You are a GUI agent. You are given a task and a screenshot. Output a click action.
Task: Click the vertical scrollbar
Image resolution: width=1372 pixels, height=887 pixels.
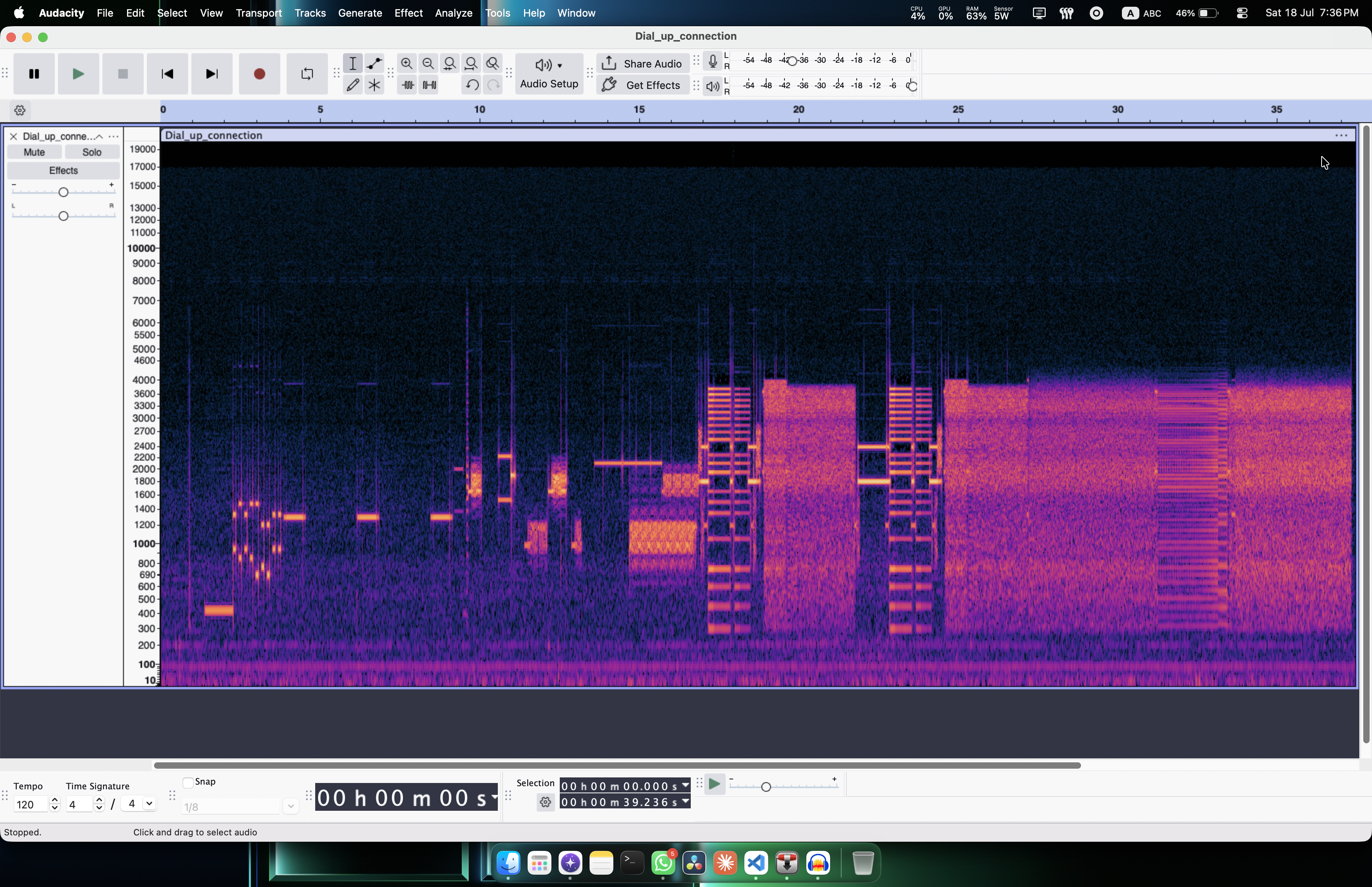(x=1366, y=434)
